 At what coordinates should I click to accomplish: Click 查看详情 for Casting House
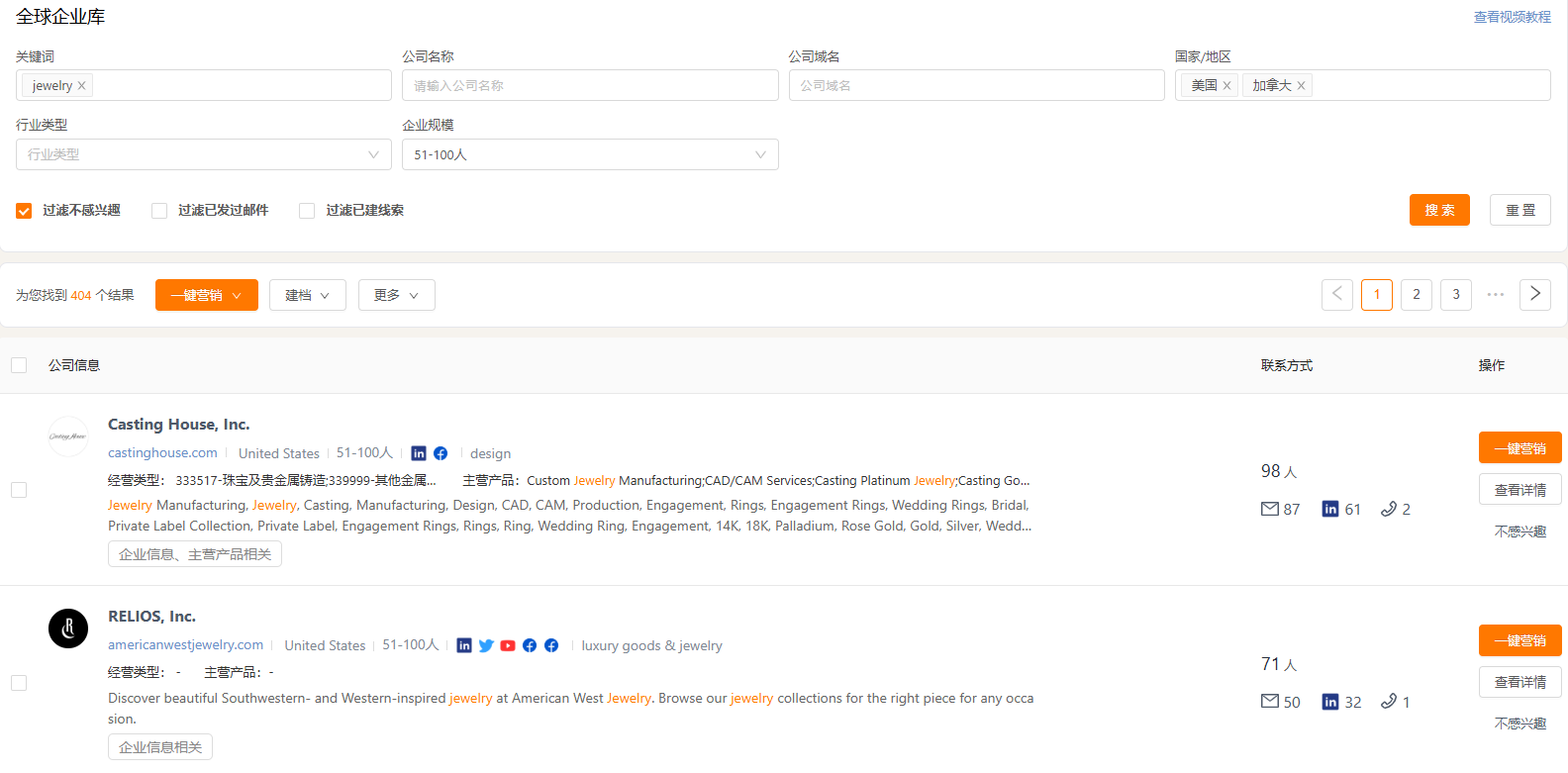pyautogui.click(x=1520, y=489)
